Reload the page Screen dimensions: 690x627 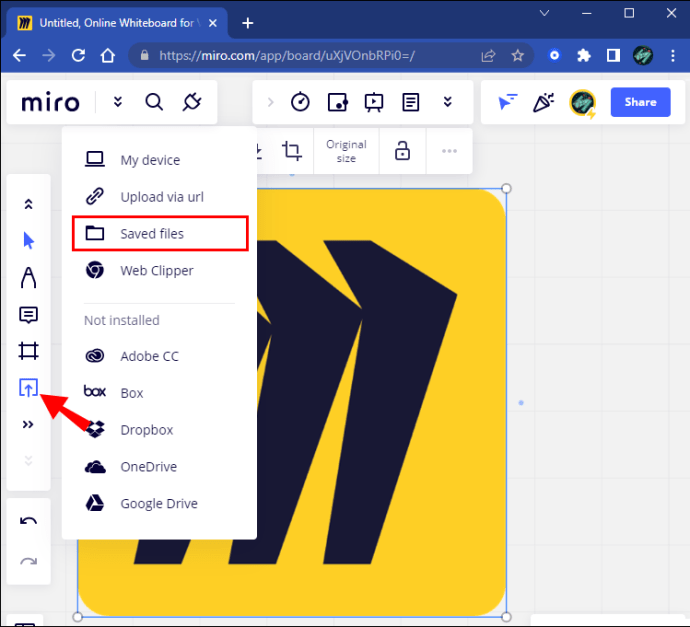(78, 56)
